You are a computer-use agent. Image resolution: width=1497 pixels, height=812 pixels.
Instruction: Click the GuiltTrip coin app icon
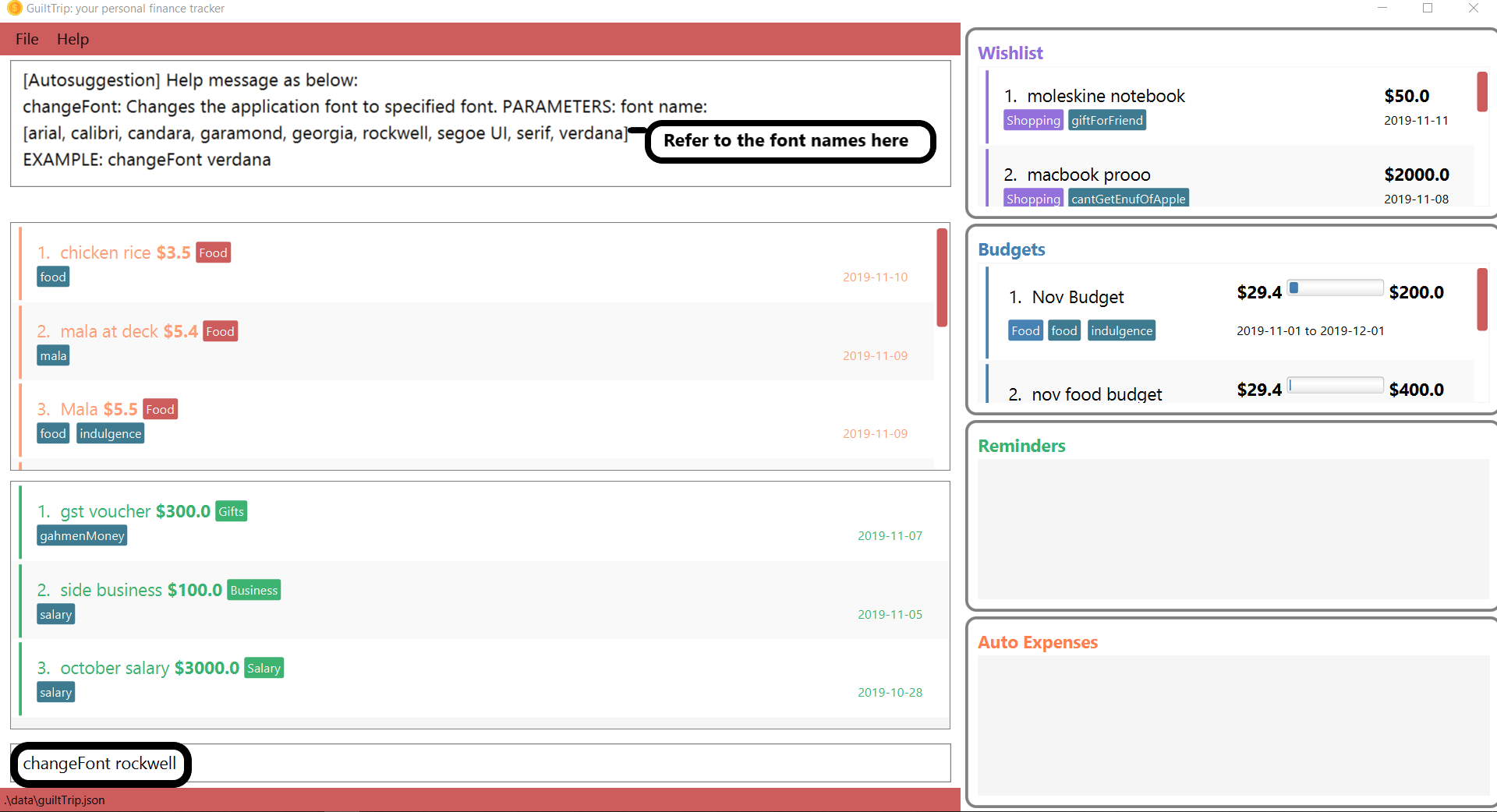pos(13,9)
